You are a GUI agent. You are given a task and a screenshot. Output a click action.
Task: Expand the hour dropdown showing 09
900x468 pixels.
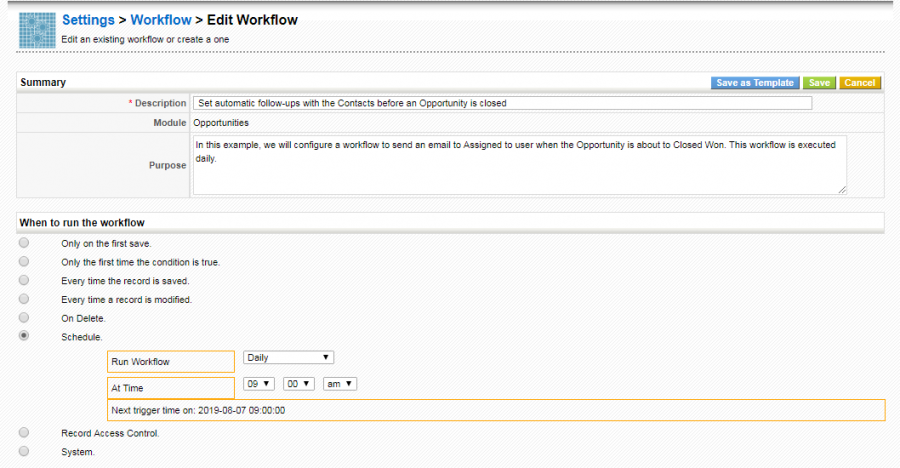259,384
